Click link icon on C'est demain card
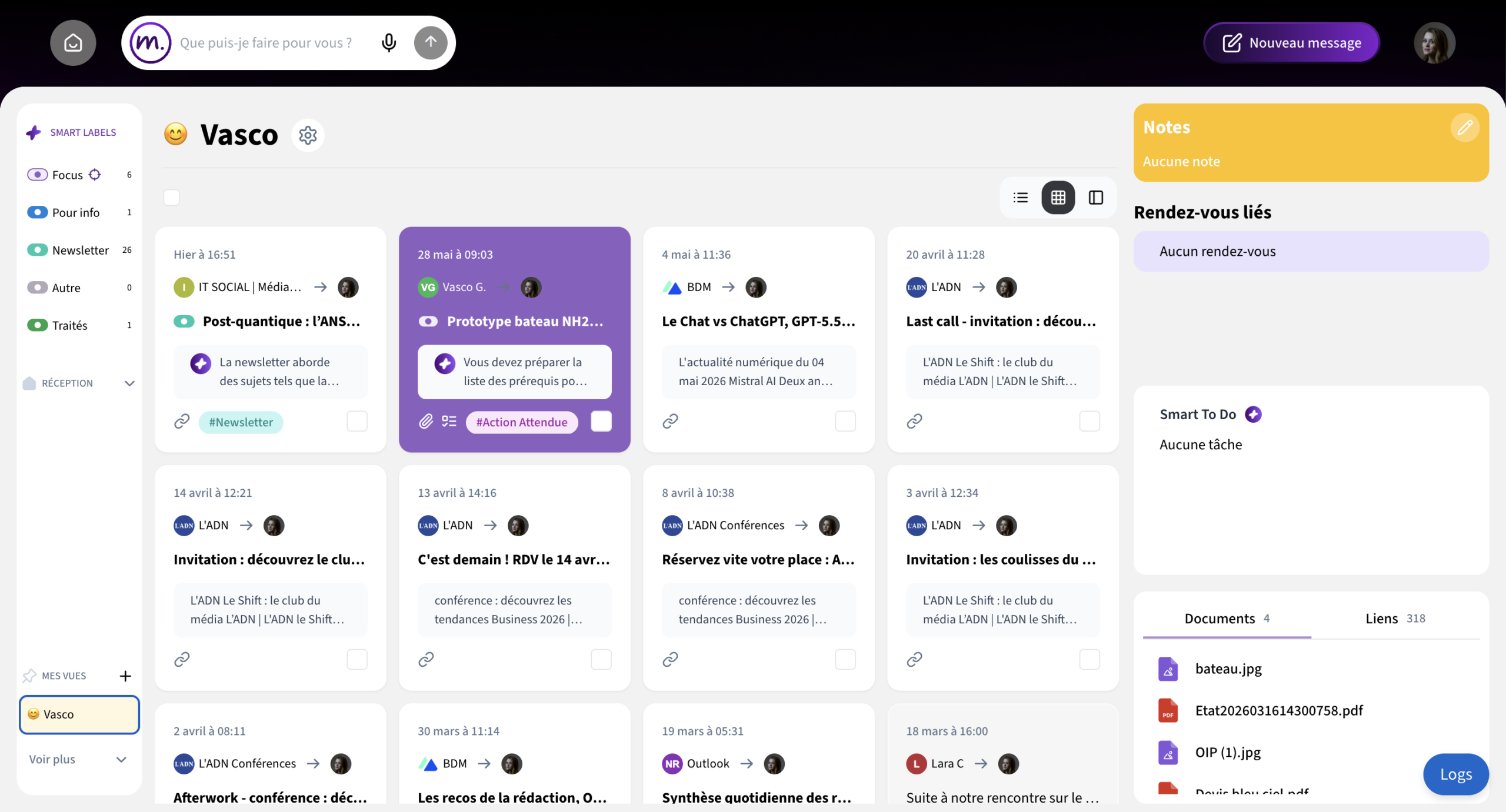 pos(426,659)
